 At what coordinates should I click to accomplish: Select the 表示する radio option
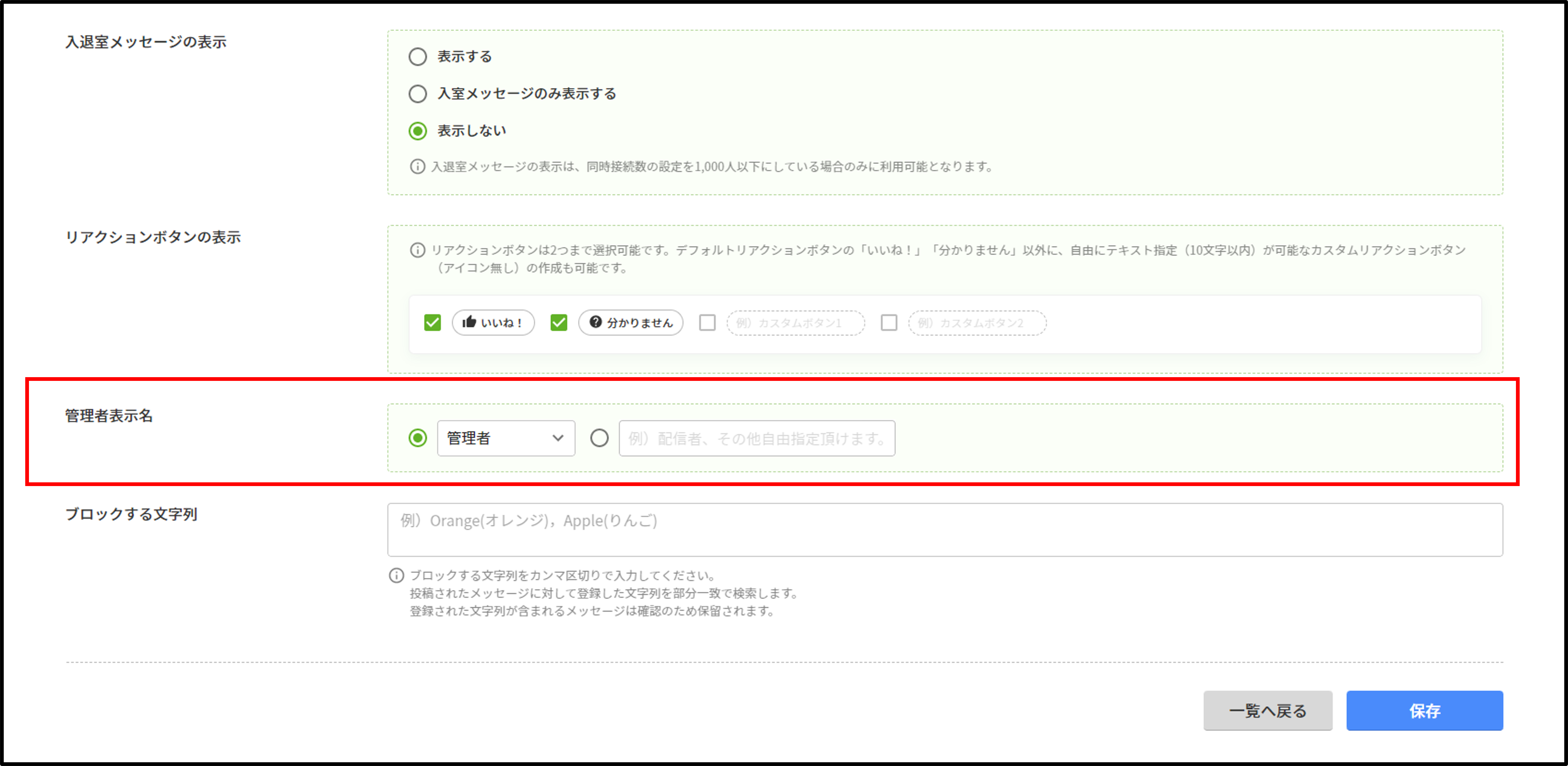(418, 57)
